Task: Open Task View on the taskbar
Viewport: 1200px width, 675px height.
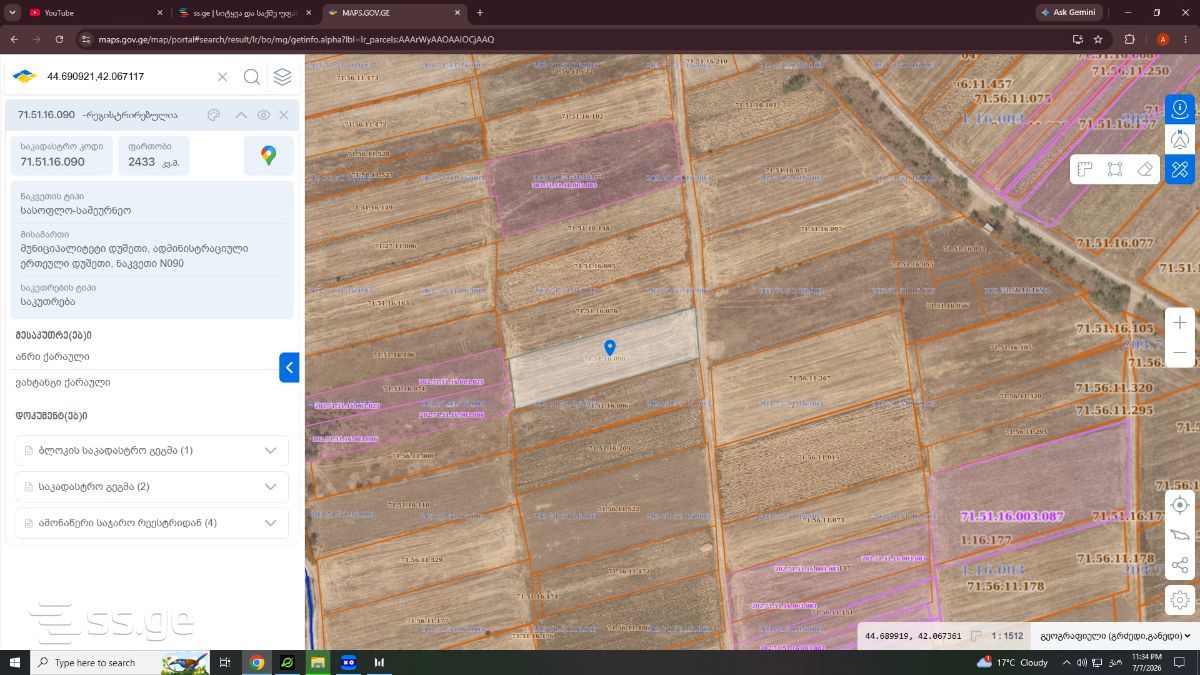Action: [x=225, y=662]
